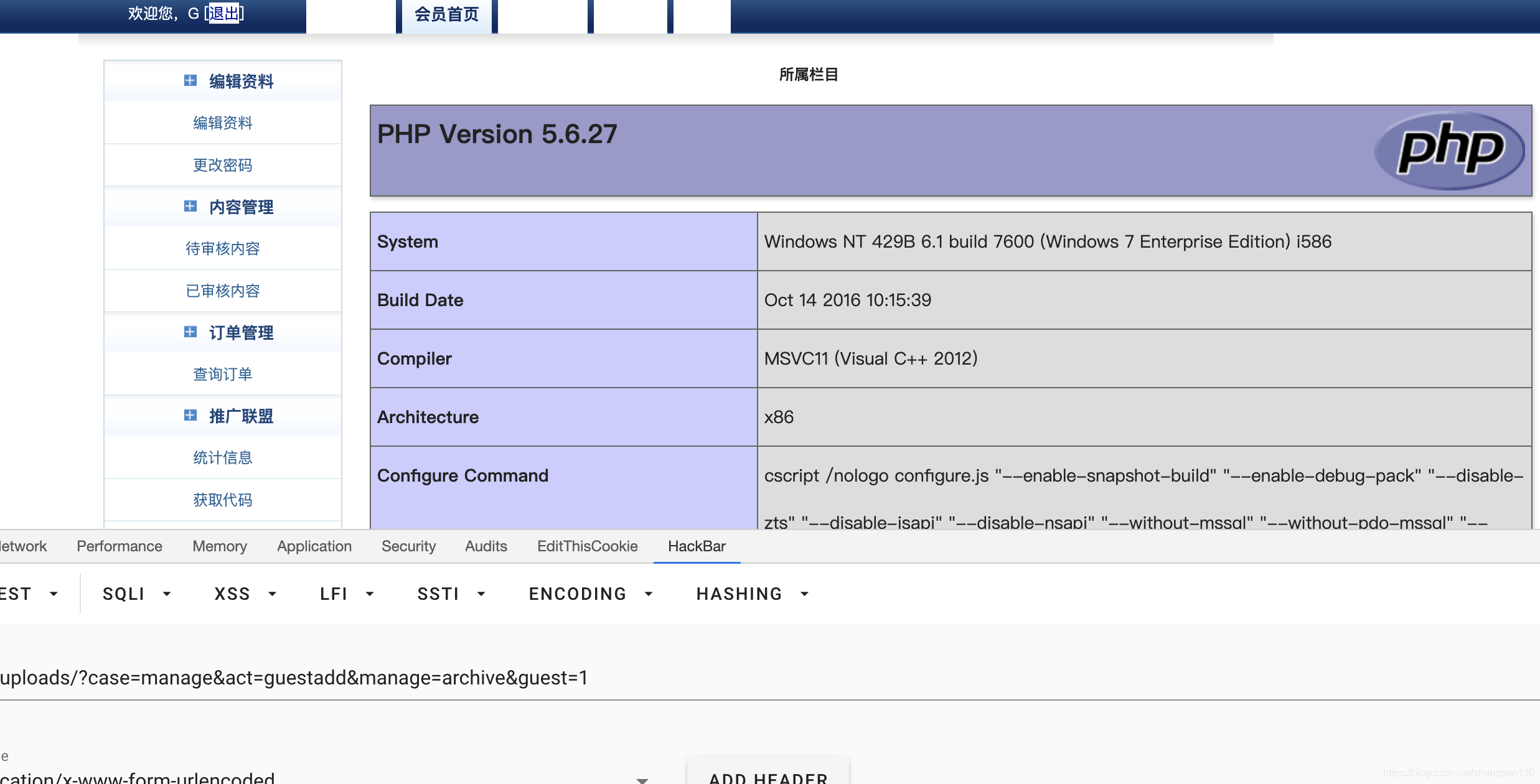Click the 'x86' architecture value

(x=779, y=417)
